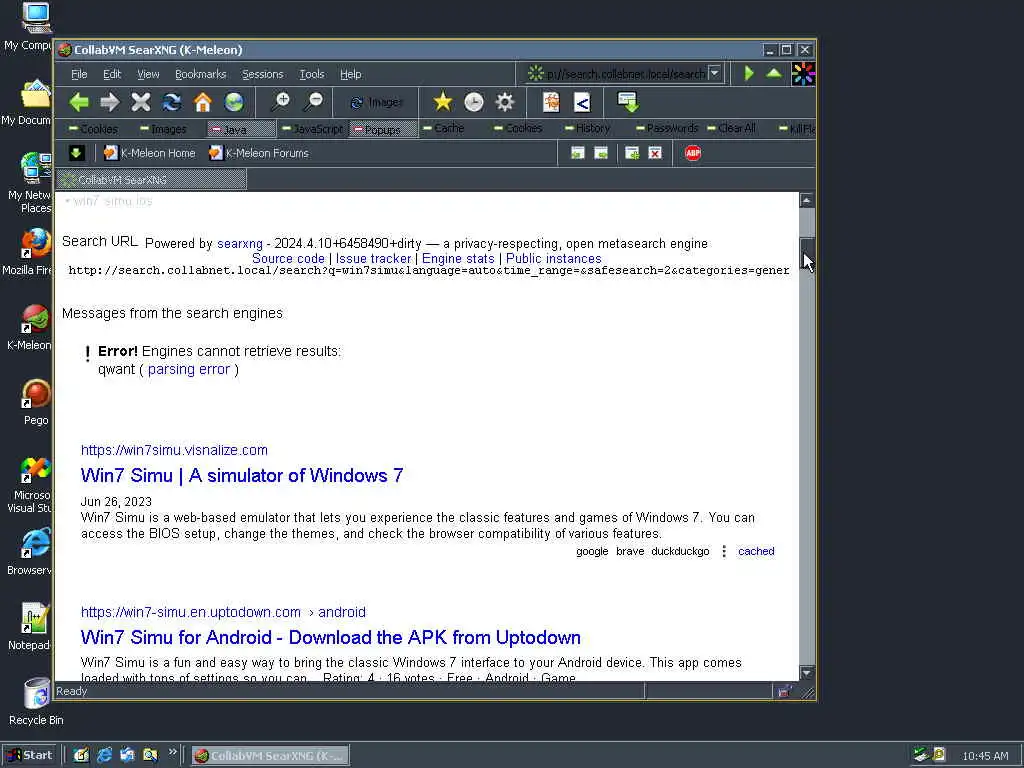Click the Images reload toolbar button
Screen dimensions: 1024x768
pos(377,103)
